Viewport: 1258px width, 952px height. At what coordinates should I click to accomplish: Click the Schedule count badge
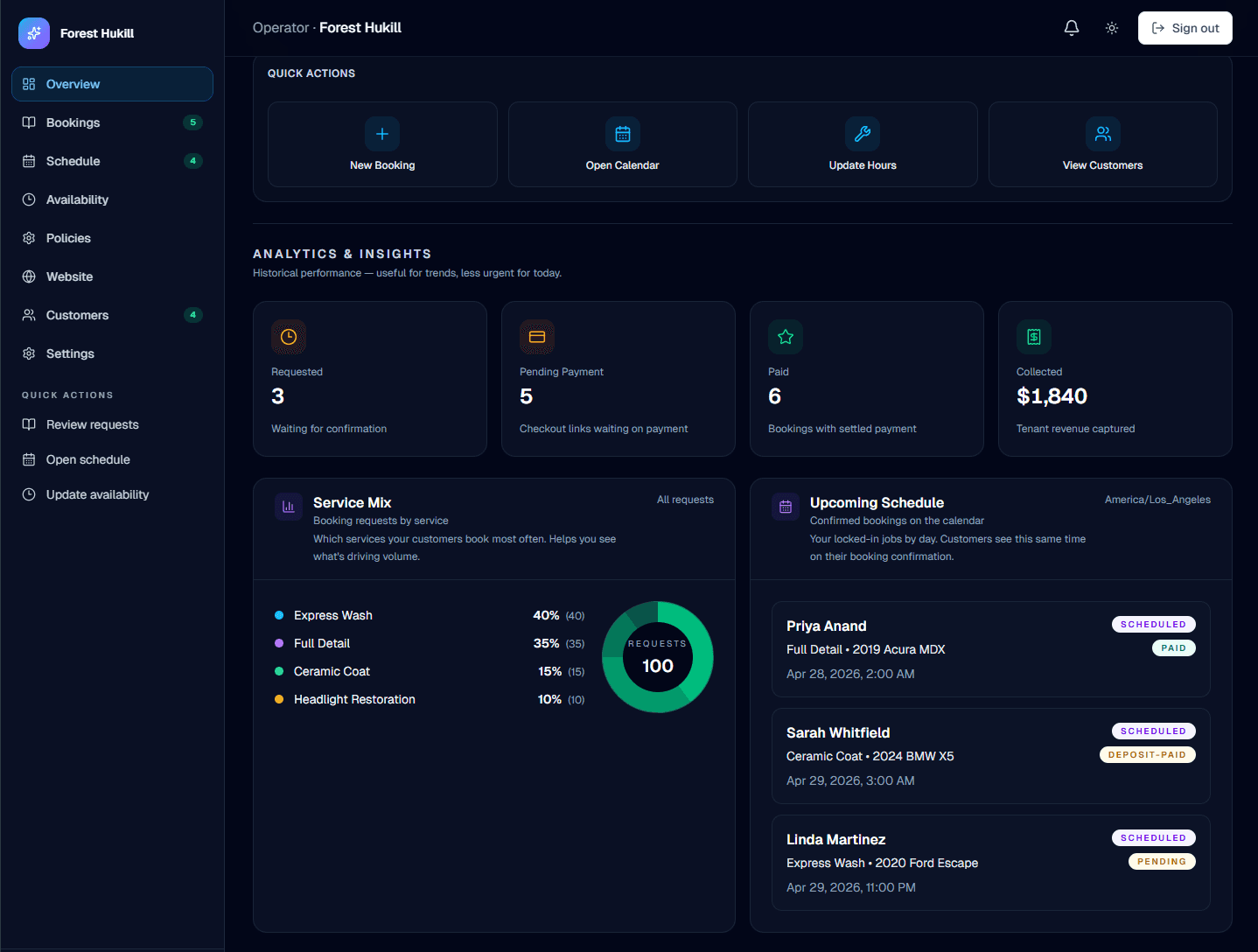193,161
